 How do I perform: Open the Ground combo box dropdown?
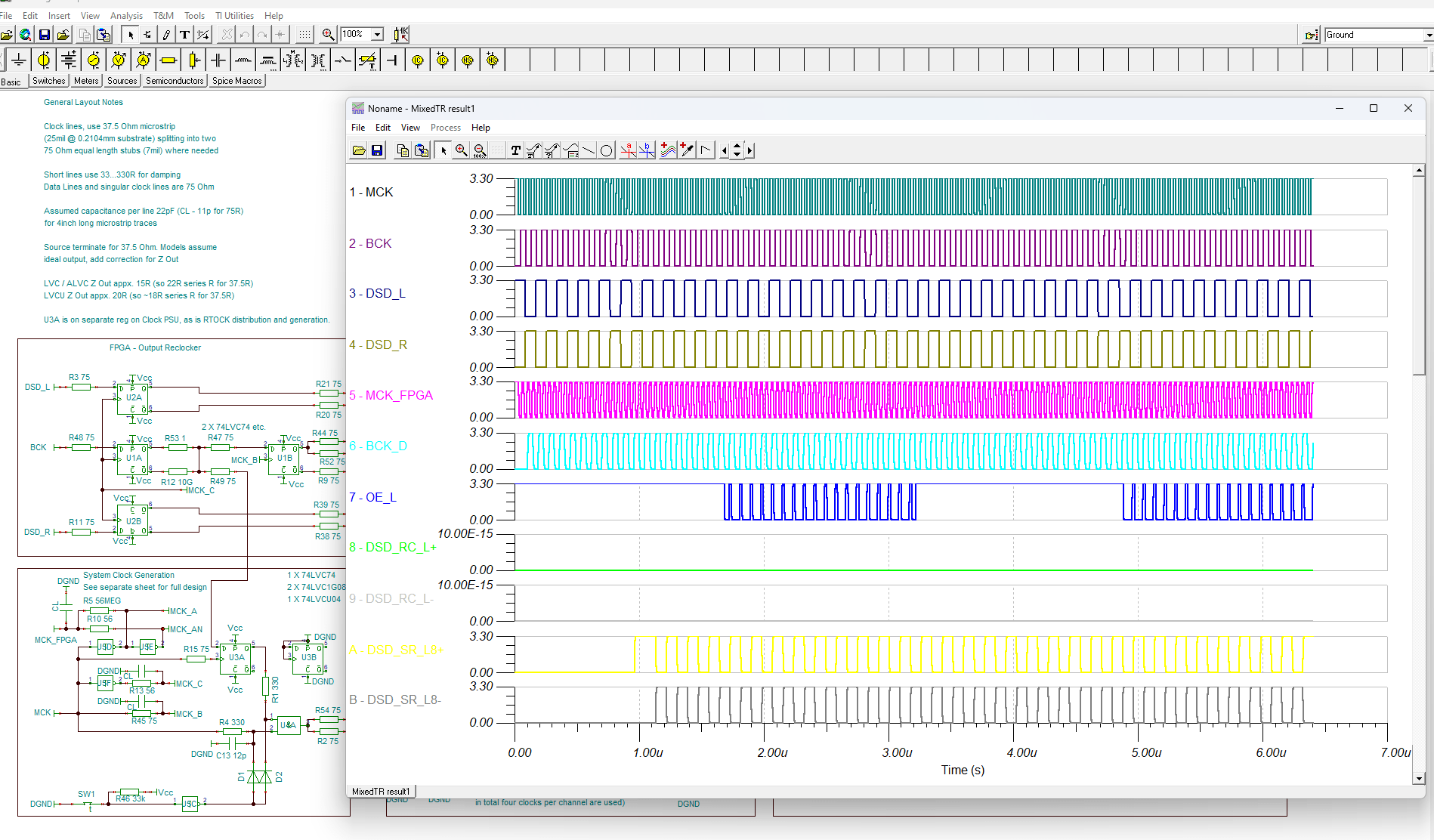pyautogui.click(x=1428, y=35)
